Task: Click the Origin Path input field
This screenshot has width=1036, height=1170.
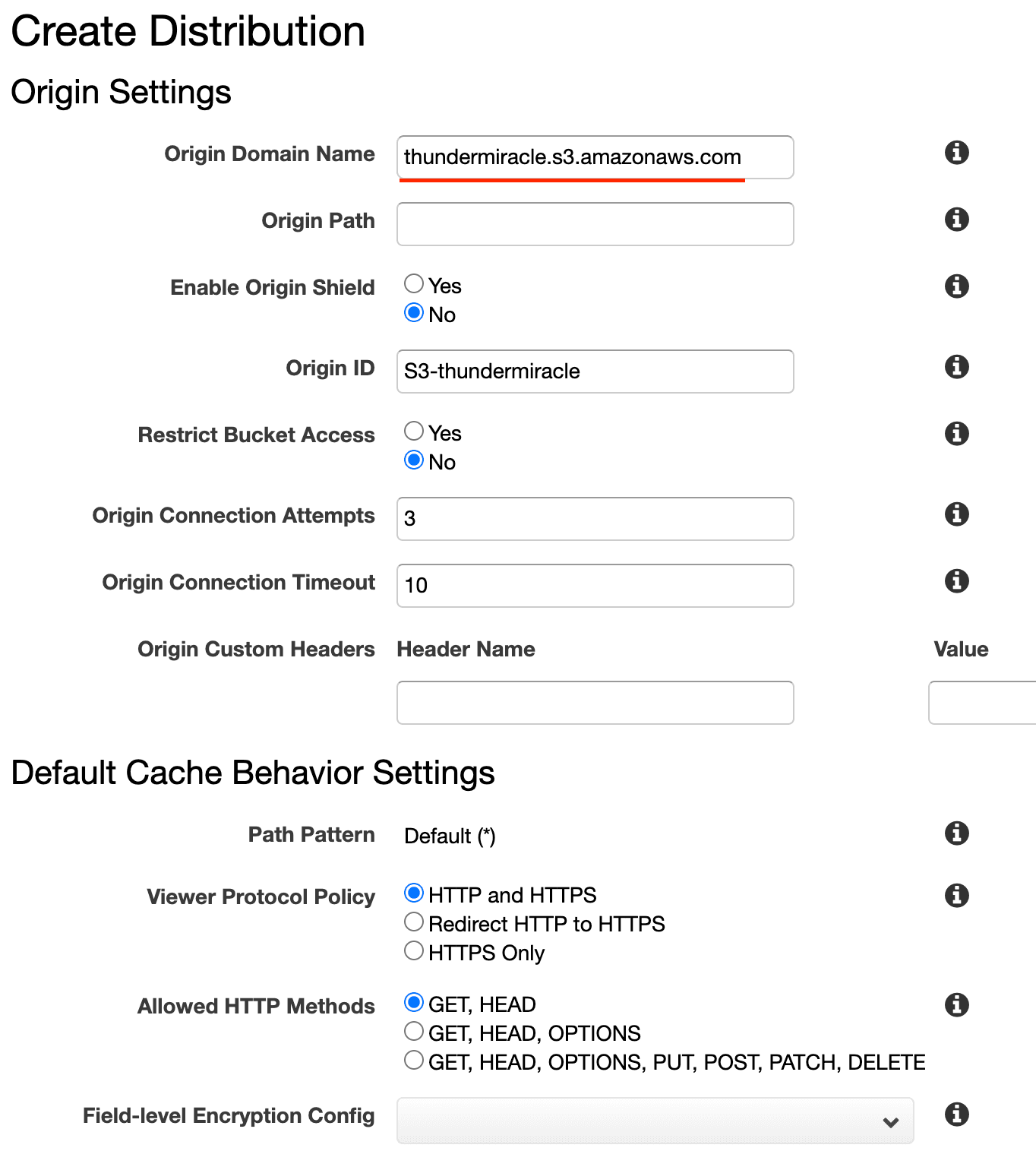Action: [595, 223]
